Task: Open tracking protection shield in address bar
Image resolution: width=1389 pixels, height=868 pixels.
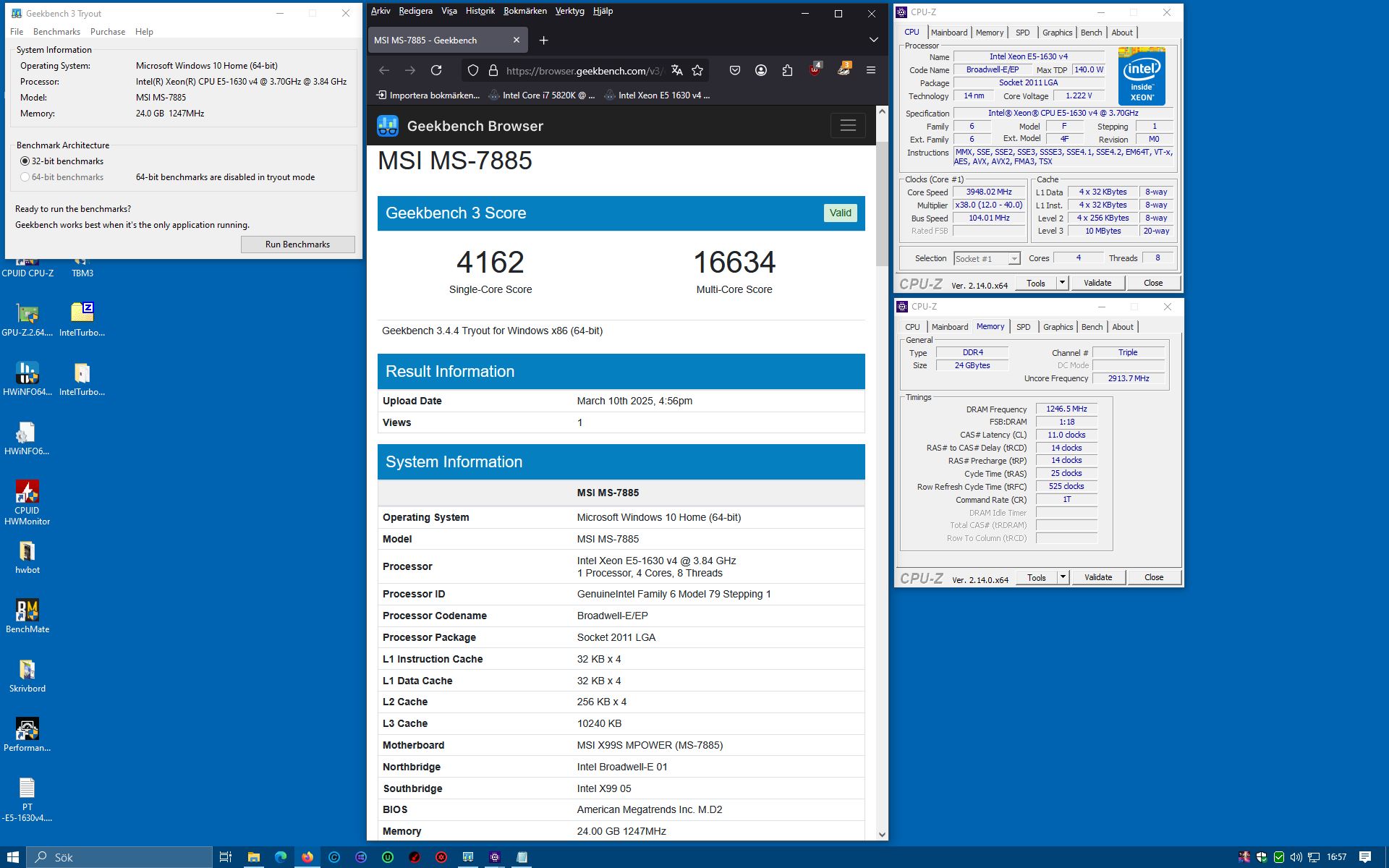Action: point(473,70)
